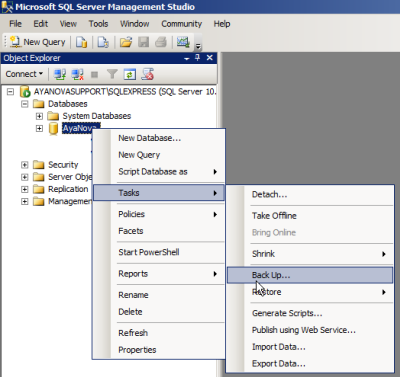Choose Facets from context menu
The image size is (400, 377).
(x=159, y=231)
